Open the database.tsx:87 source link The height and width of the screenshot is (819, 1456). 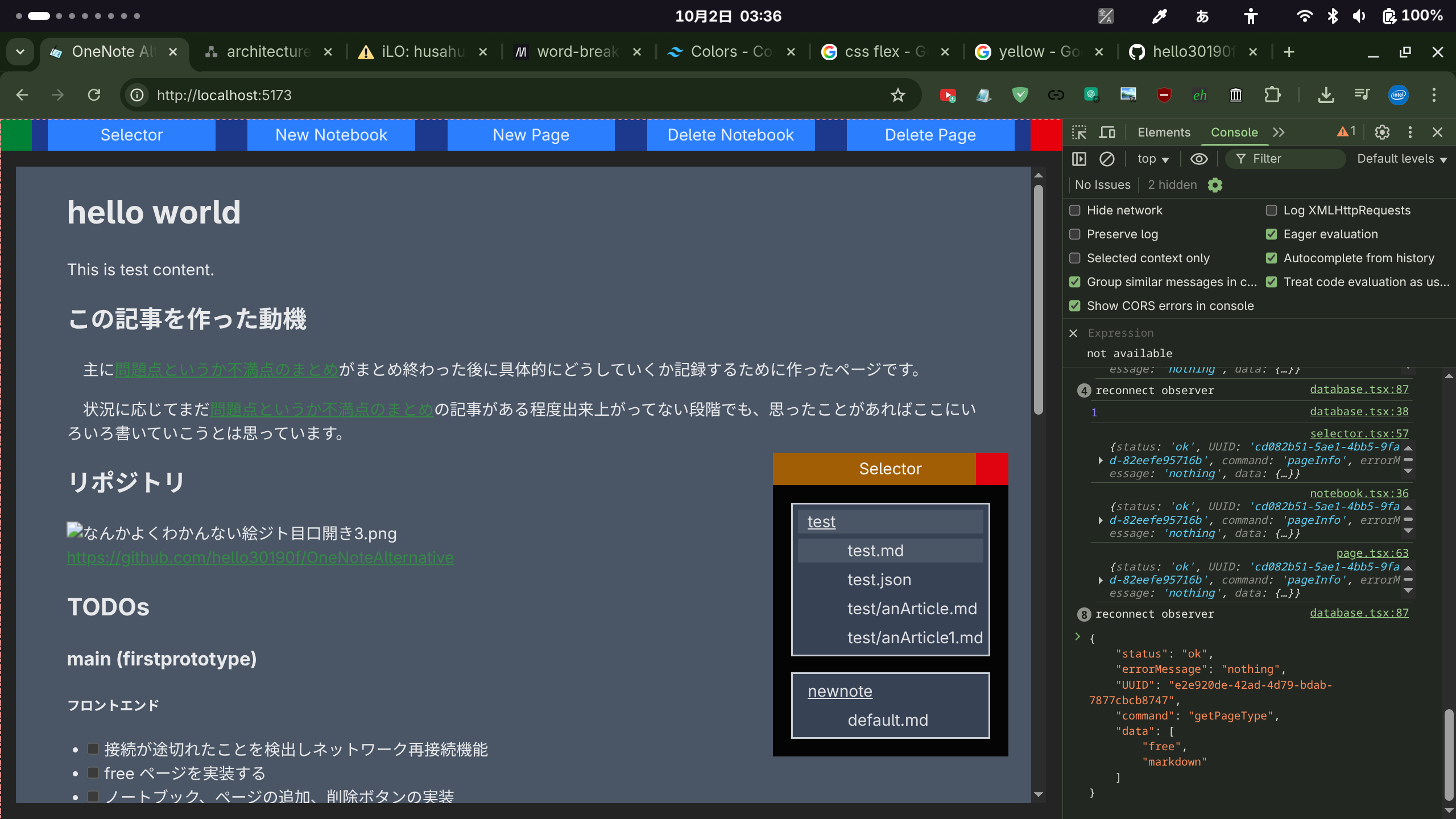tap(1360, 390)
